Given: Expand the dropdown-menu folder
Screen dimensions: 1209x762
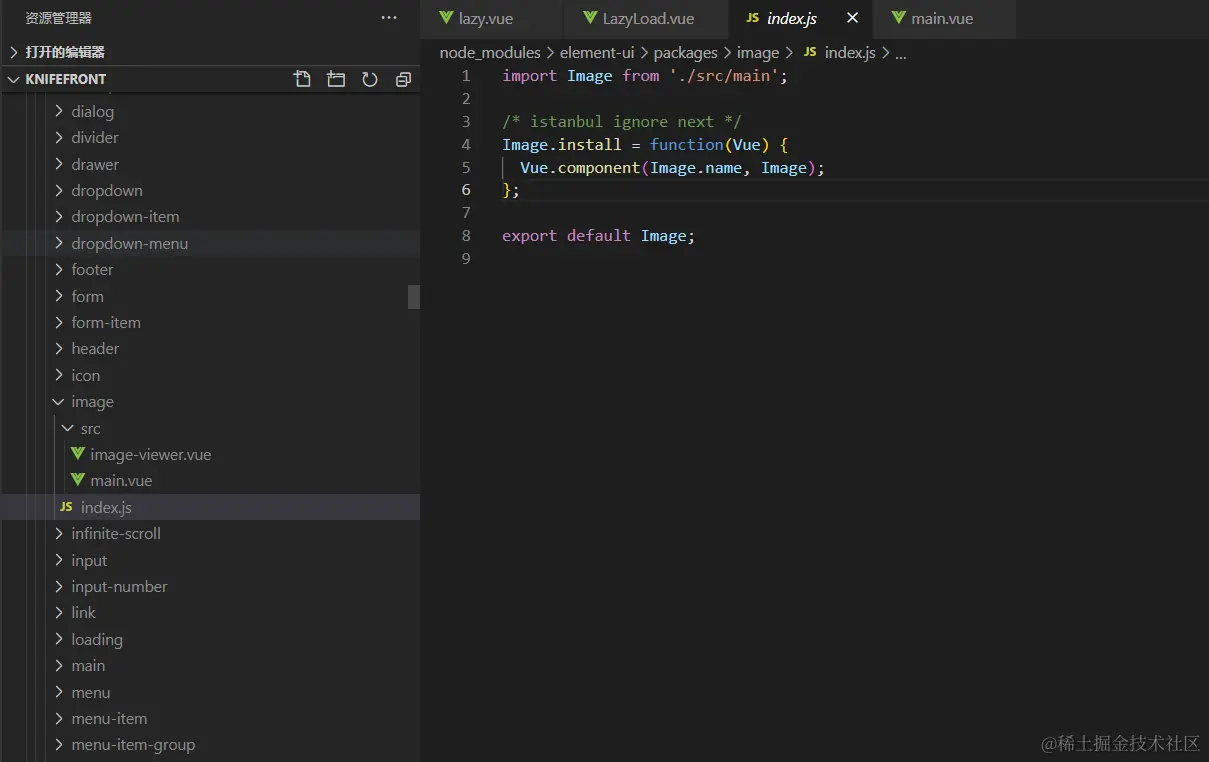Looking at the screenshot, I should pyautogui.click(x=210, y=243).
